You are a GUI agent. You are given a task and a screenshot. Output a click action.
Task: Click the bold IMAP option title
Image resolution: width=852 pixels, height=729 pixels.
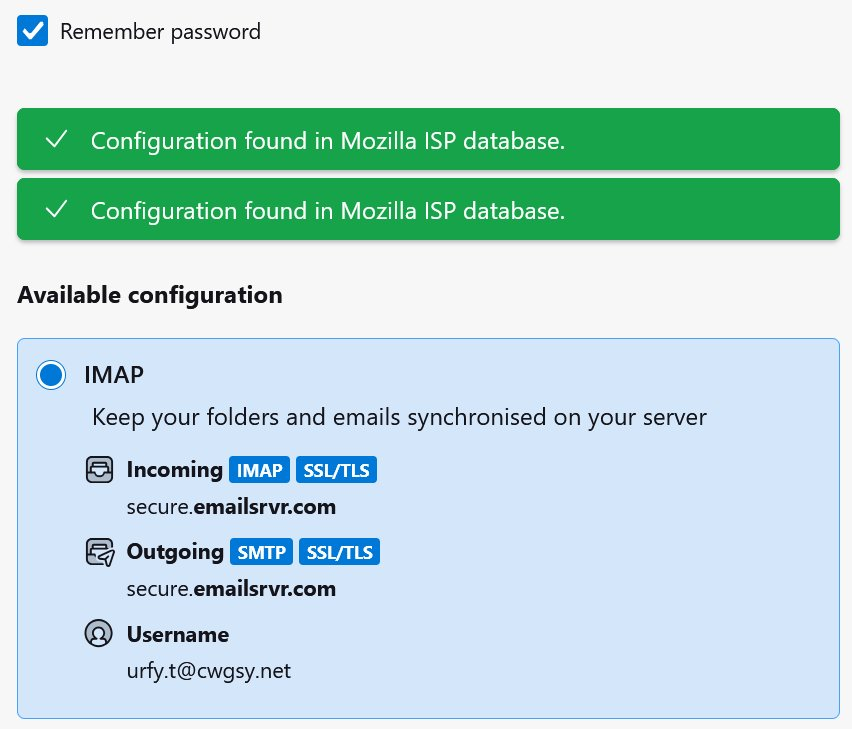pyautogui.click(x=114, y=375)
